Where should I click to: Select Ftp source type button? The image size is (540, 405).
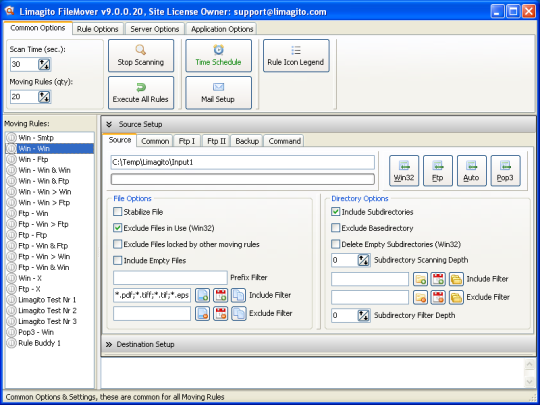point(438,171)
